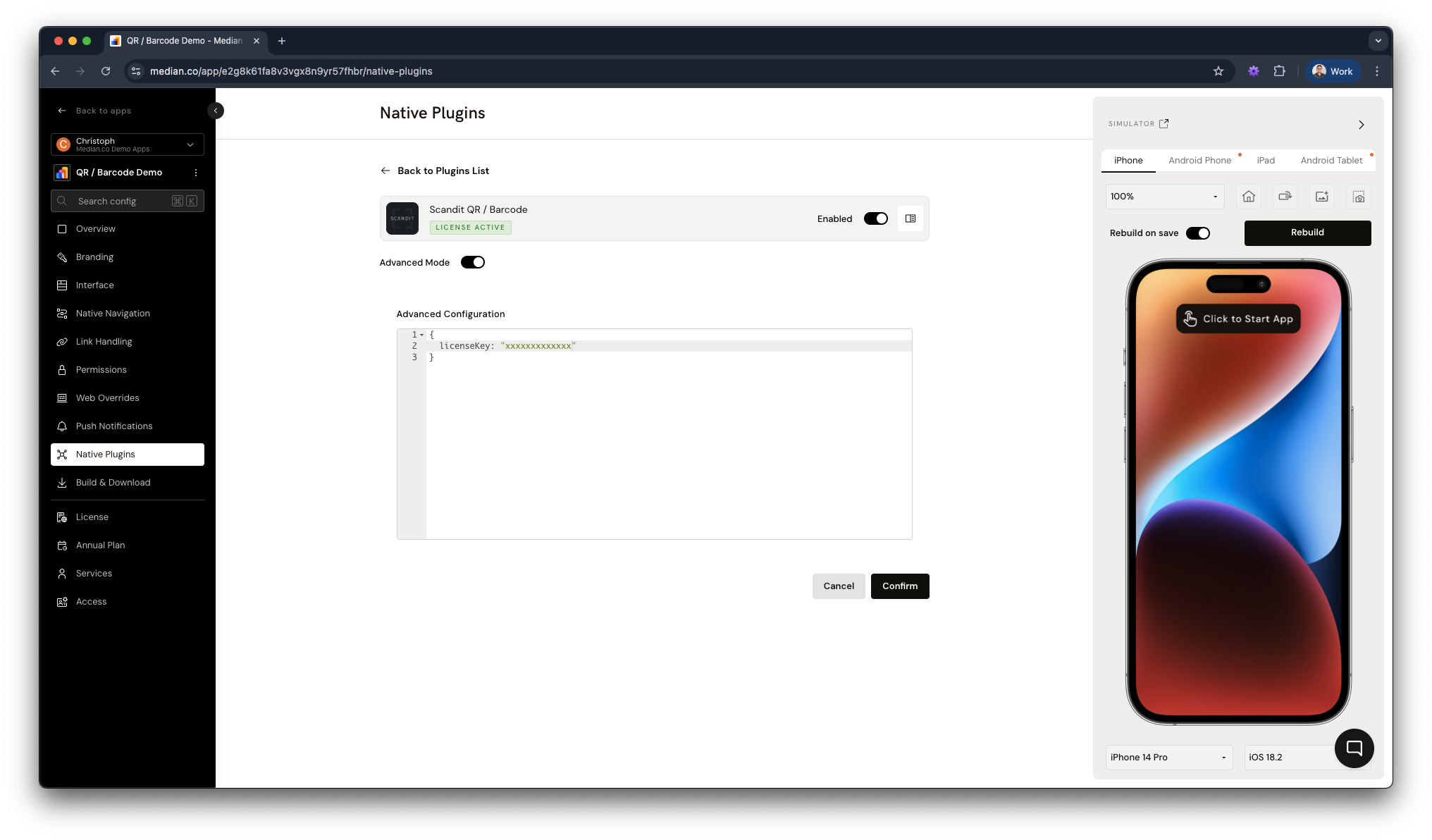Click the purple extension gear icon
Screen dimensions: 1432x840
pos(1253,71)
